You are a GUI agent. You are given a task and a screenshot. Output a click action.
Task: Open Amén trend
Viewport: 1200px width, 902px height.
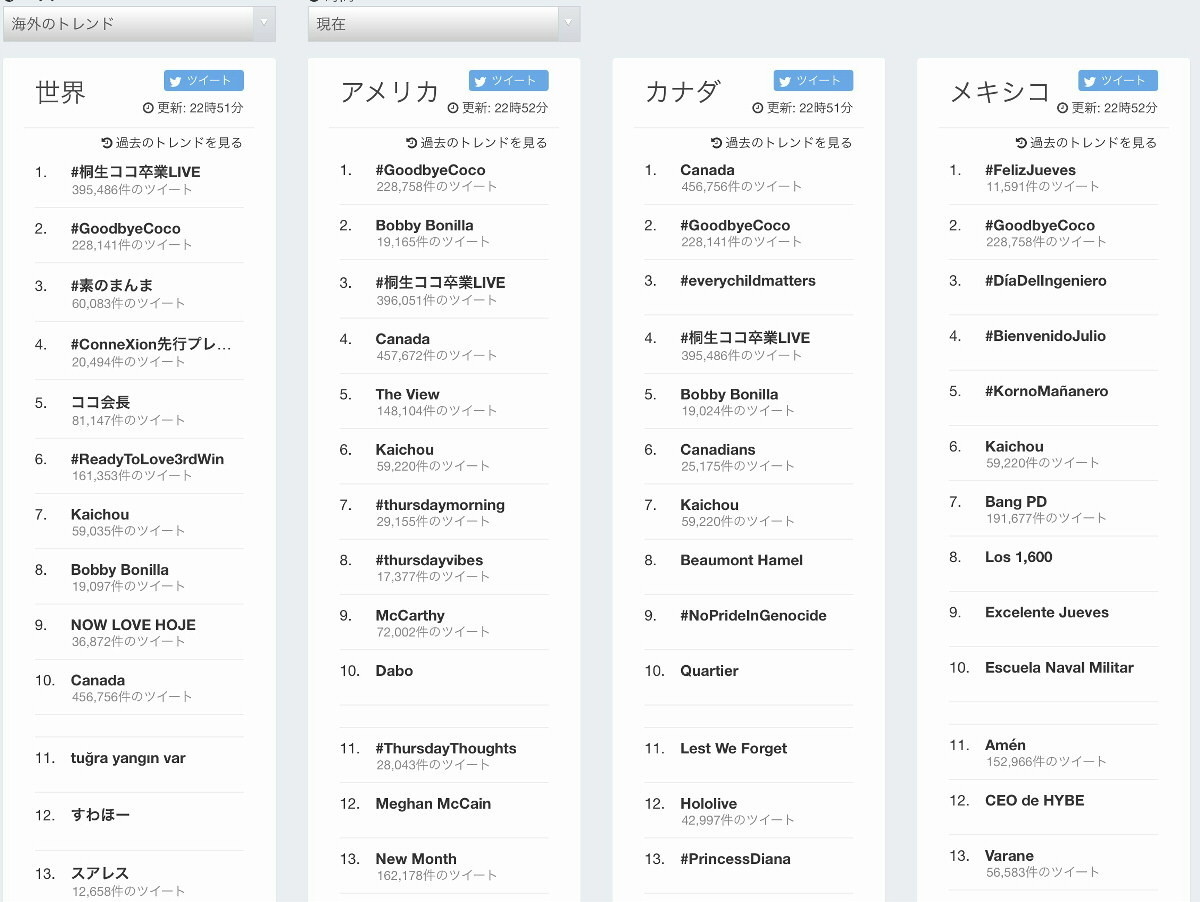[x=1005, y=746]
